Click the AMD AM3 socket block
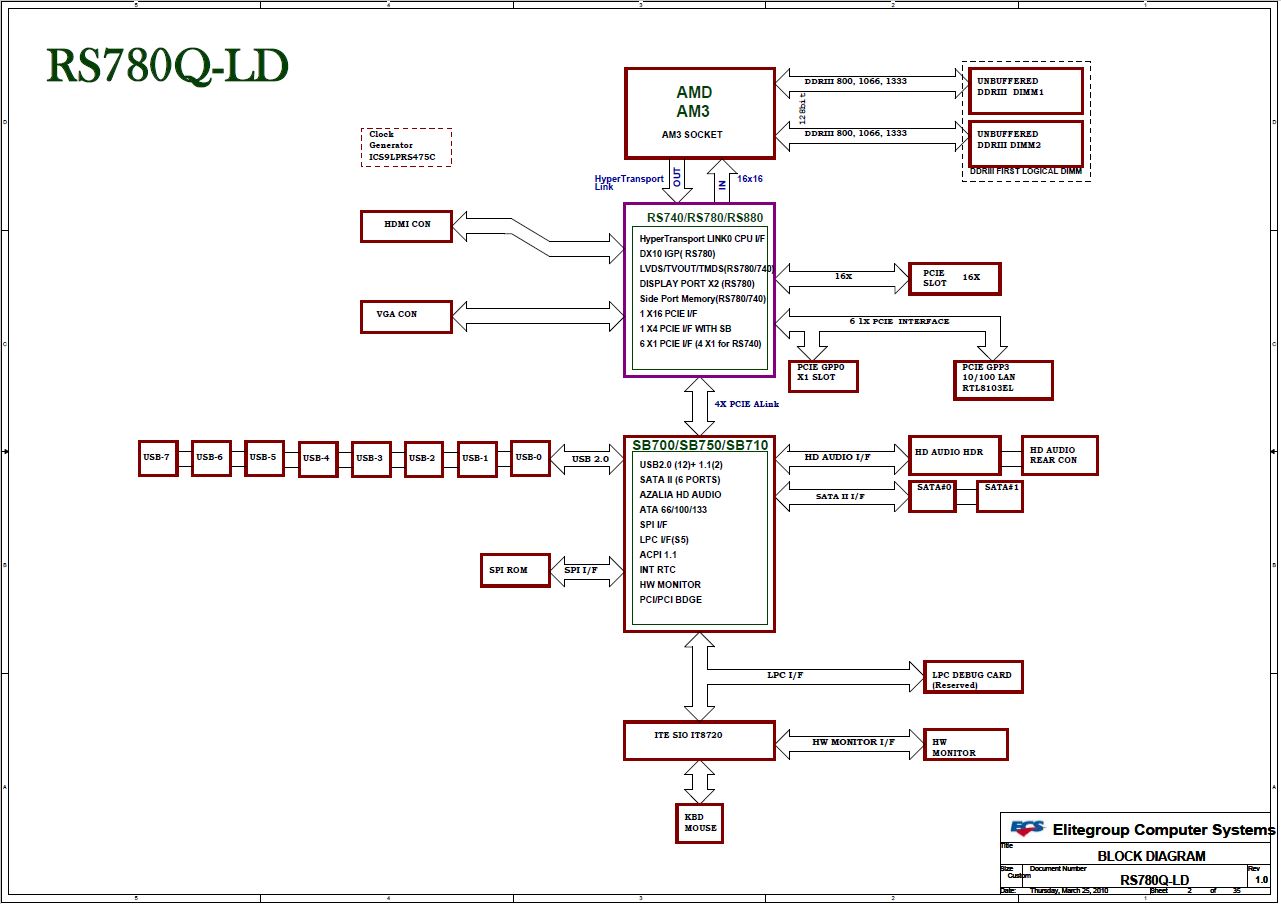 [x=700, y=113]
